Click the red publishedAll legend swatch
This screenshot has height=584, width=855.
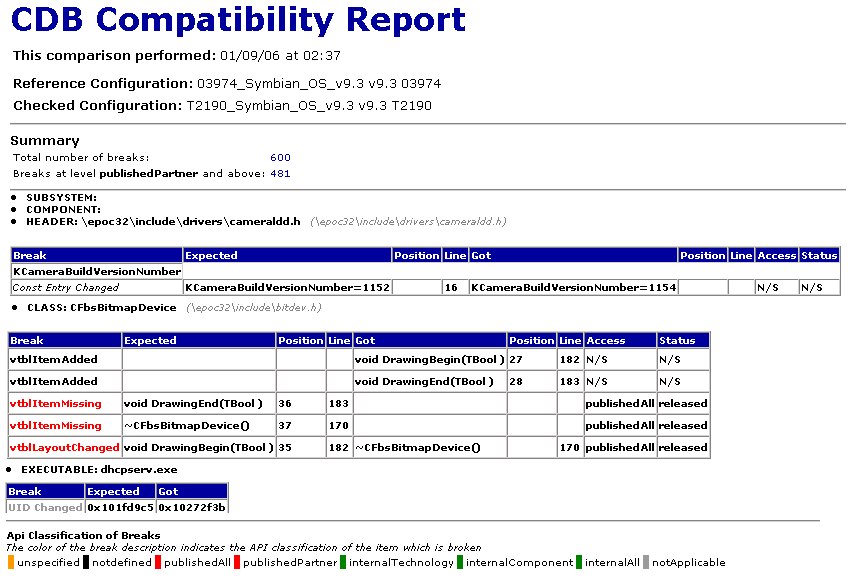pos(158,562)
